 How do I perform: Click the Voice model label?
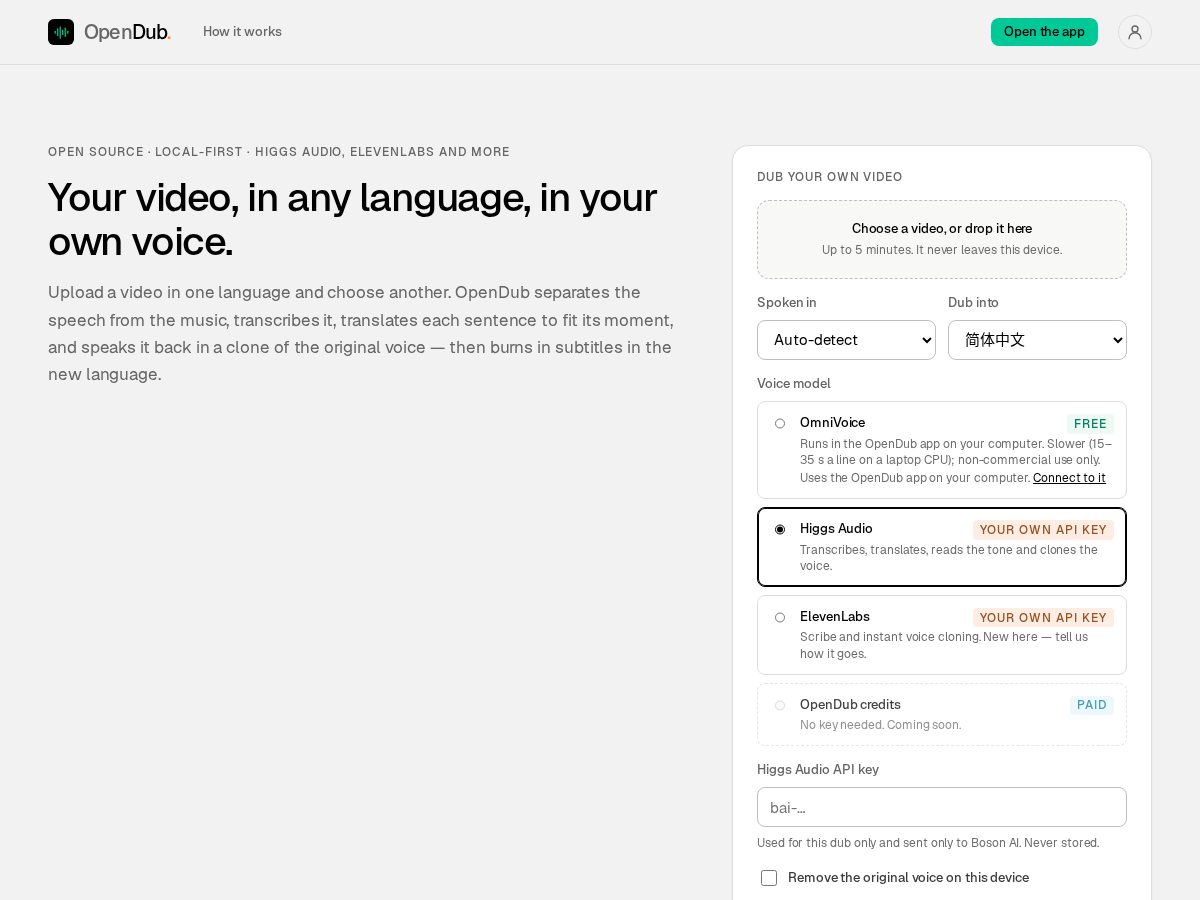794,383
